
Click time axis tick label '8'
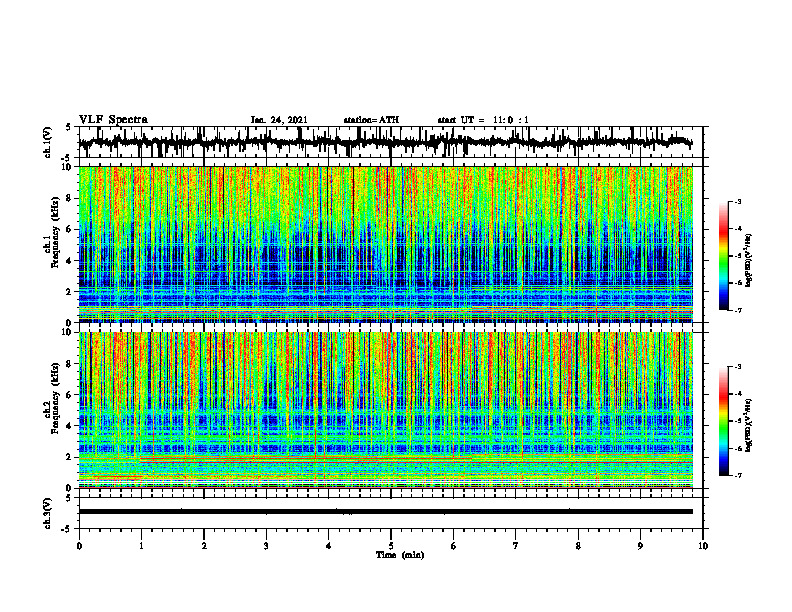tap(578, 546)
